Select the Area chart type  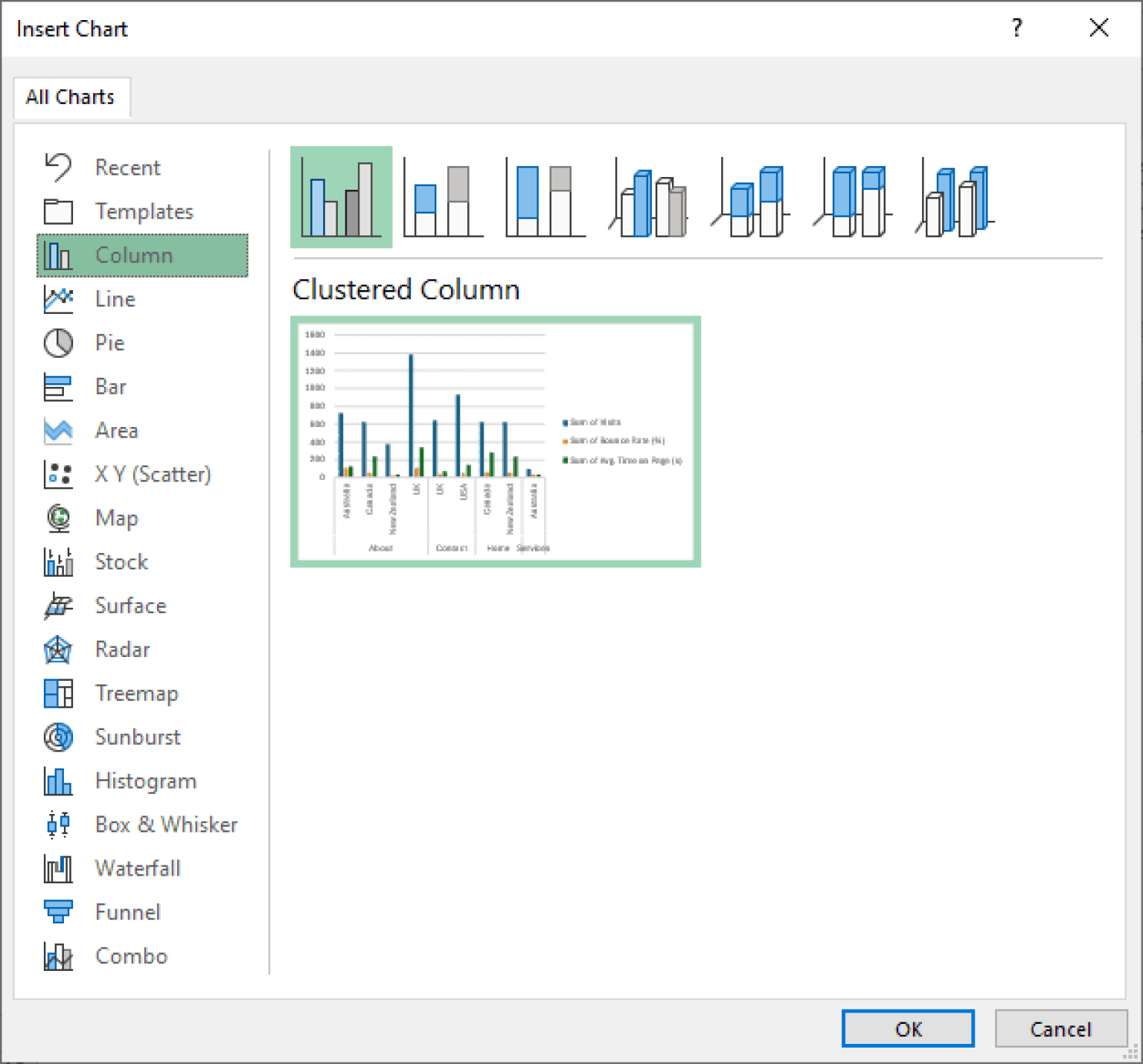pos(116,431)
